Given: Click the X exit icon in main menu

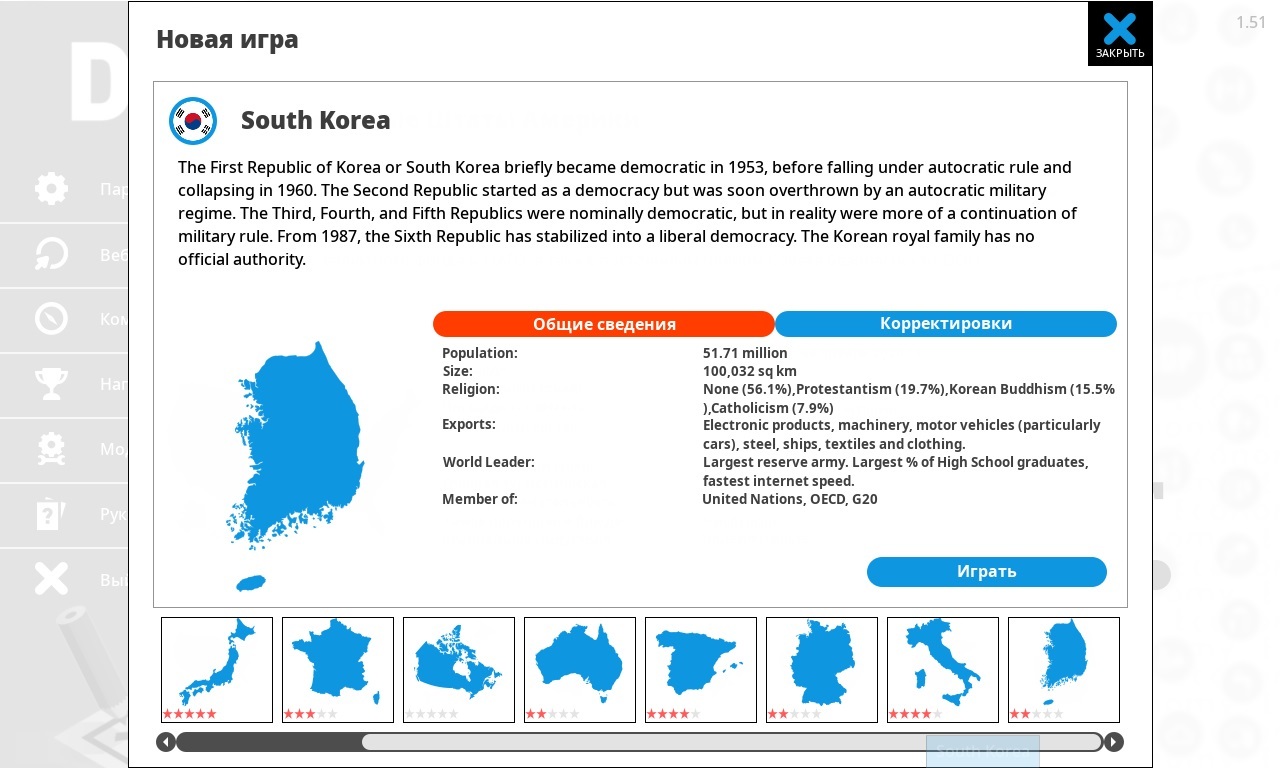Looking at the screenshot, I should coord(51,579).
